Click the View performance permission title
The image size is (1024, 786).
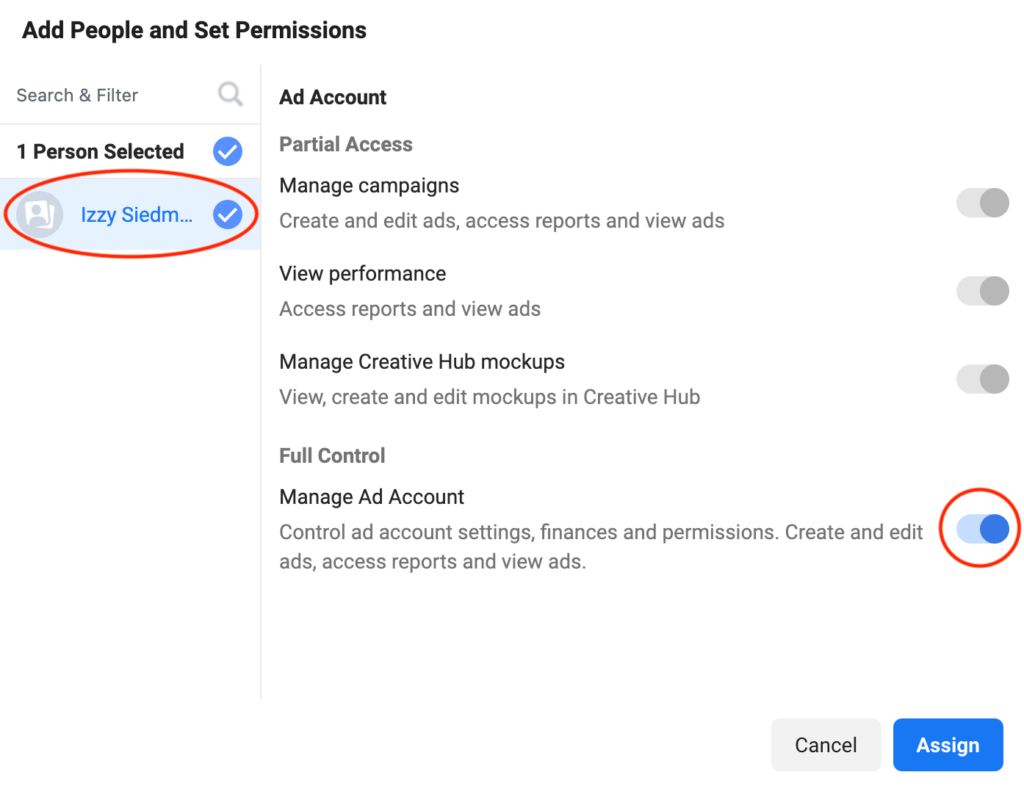coord(362,274)
